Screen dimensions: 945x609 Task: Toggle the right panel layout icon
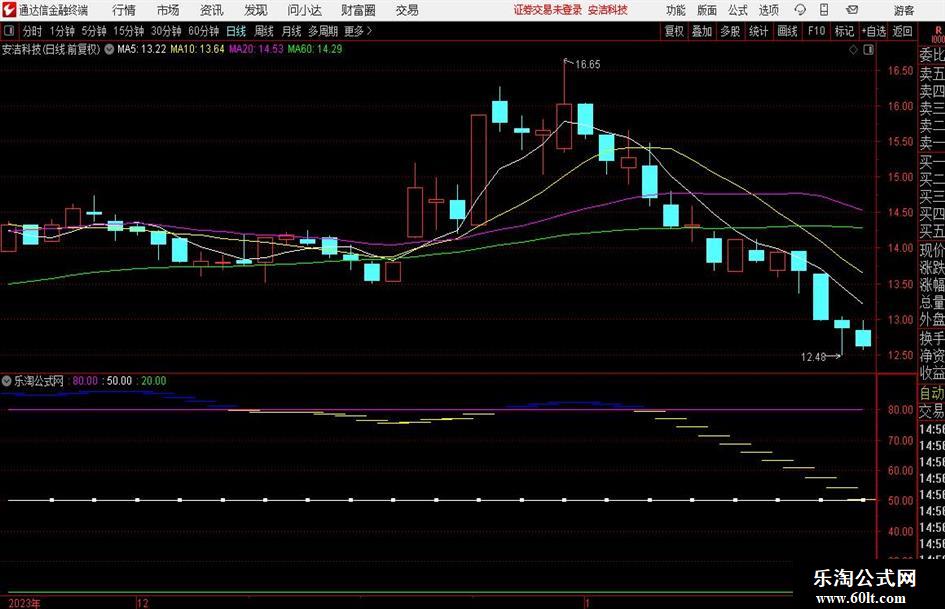tap(868, 49)
